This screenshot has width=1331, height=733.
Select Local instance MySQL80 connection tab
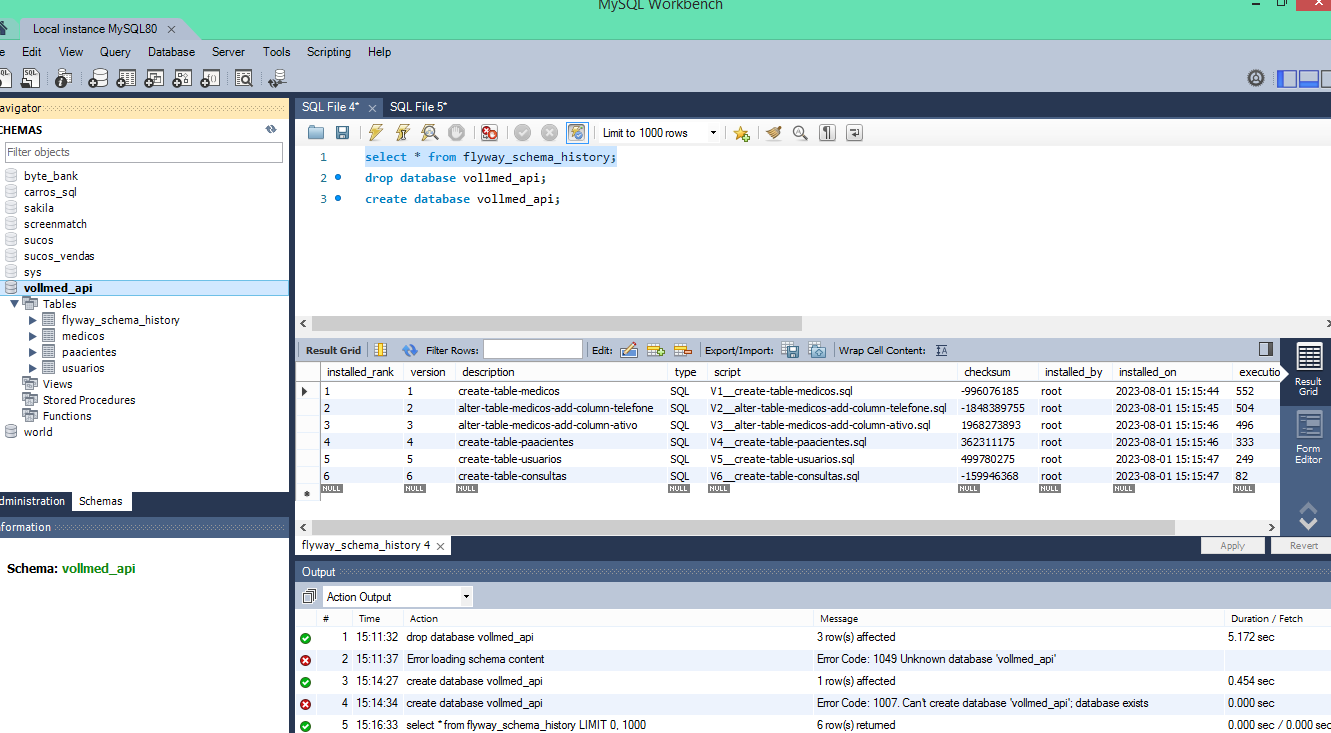click(x=94, y=29)
